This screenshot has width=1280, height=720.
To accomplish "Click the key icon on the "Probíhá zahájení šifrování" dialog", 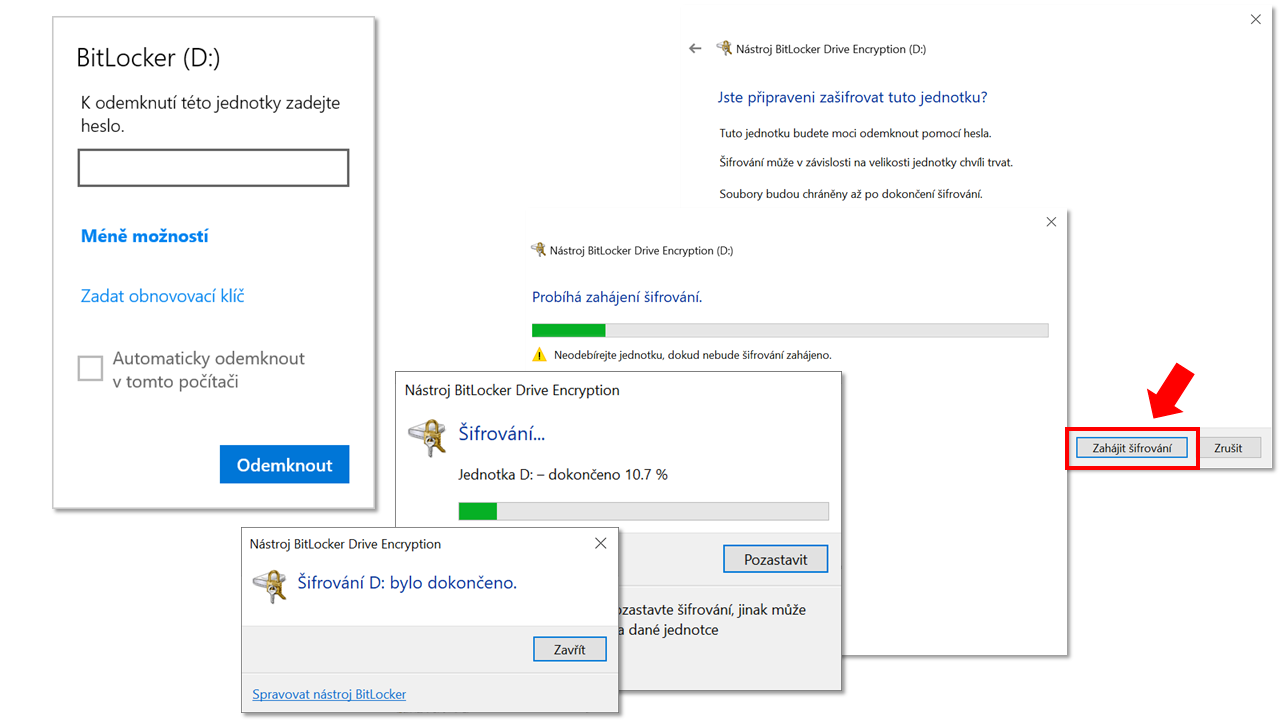I will (538, 250).
